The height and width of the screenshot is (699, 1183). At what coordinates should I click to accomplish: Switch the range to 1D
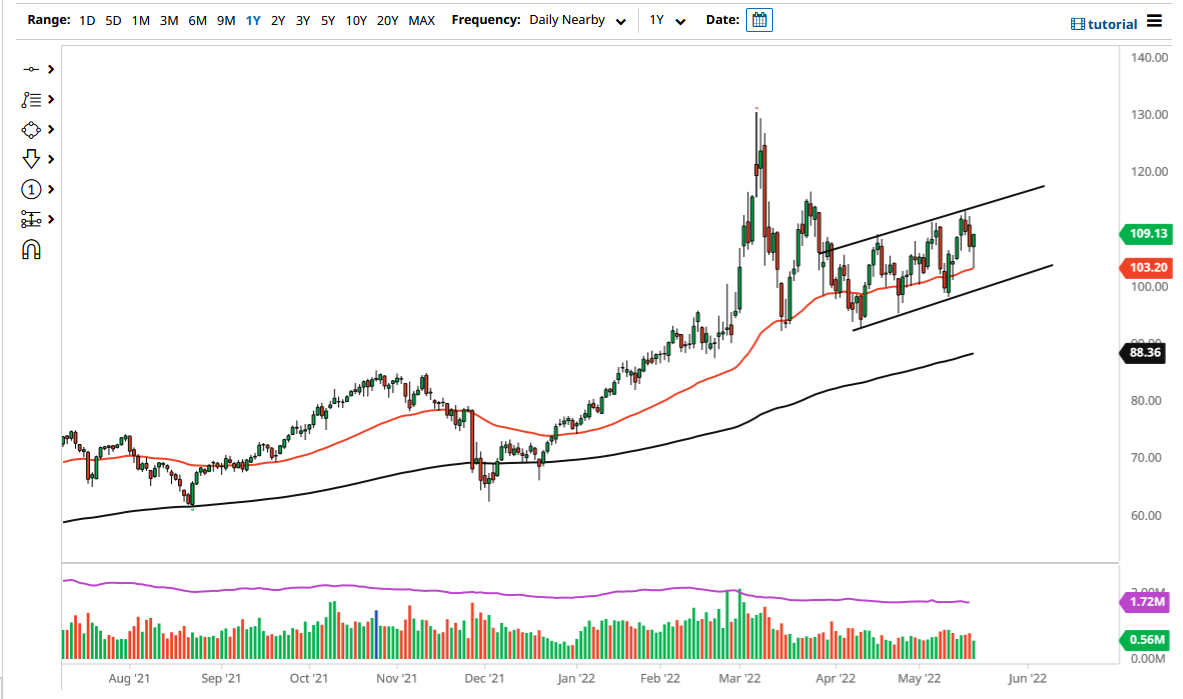point(86,19)
